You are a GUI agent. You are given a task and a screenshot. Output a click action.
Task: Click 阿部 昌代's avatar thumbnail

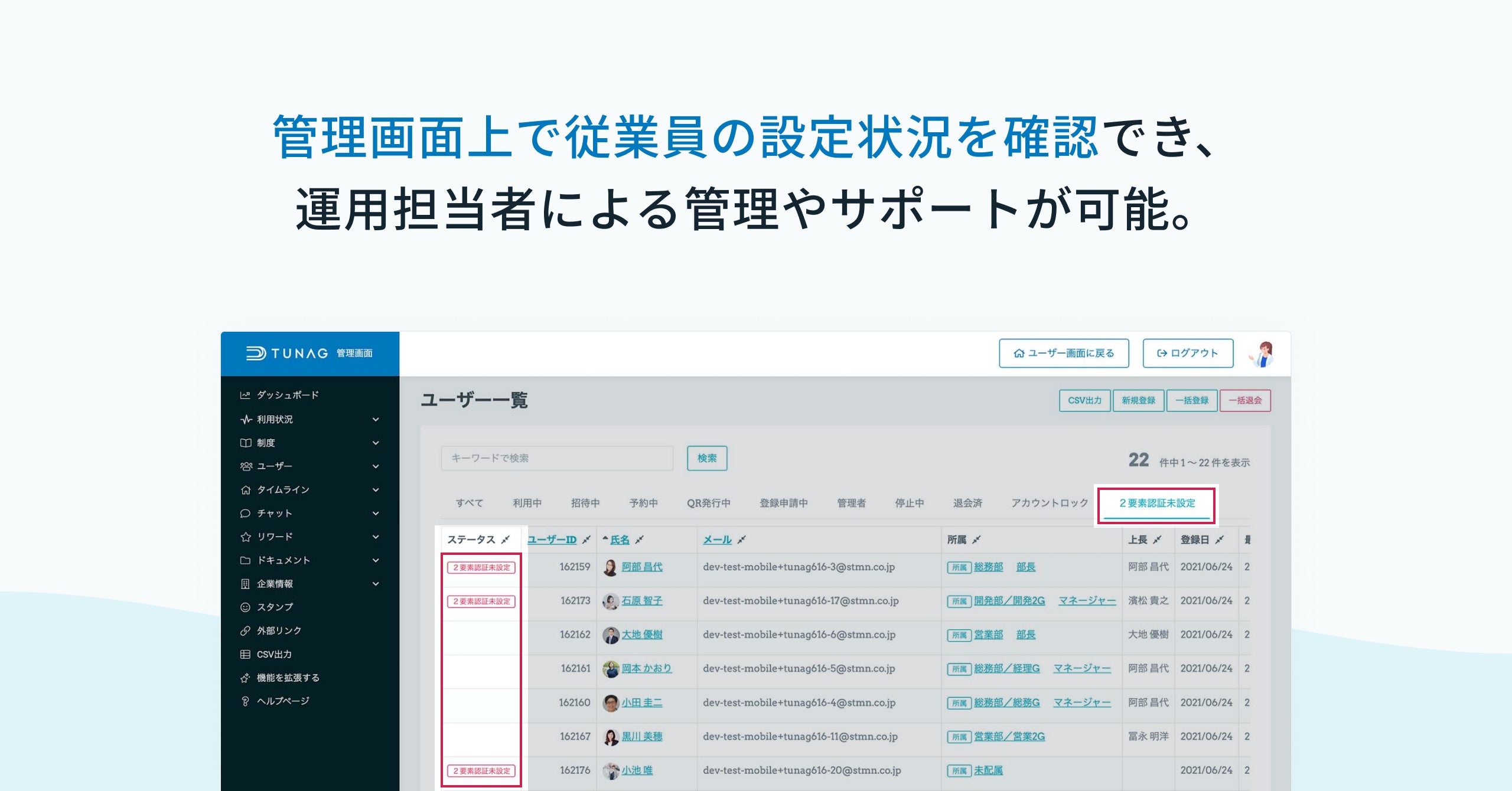coord(610,567)
